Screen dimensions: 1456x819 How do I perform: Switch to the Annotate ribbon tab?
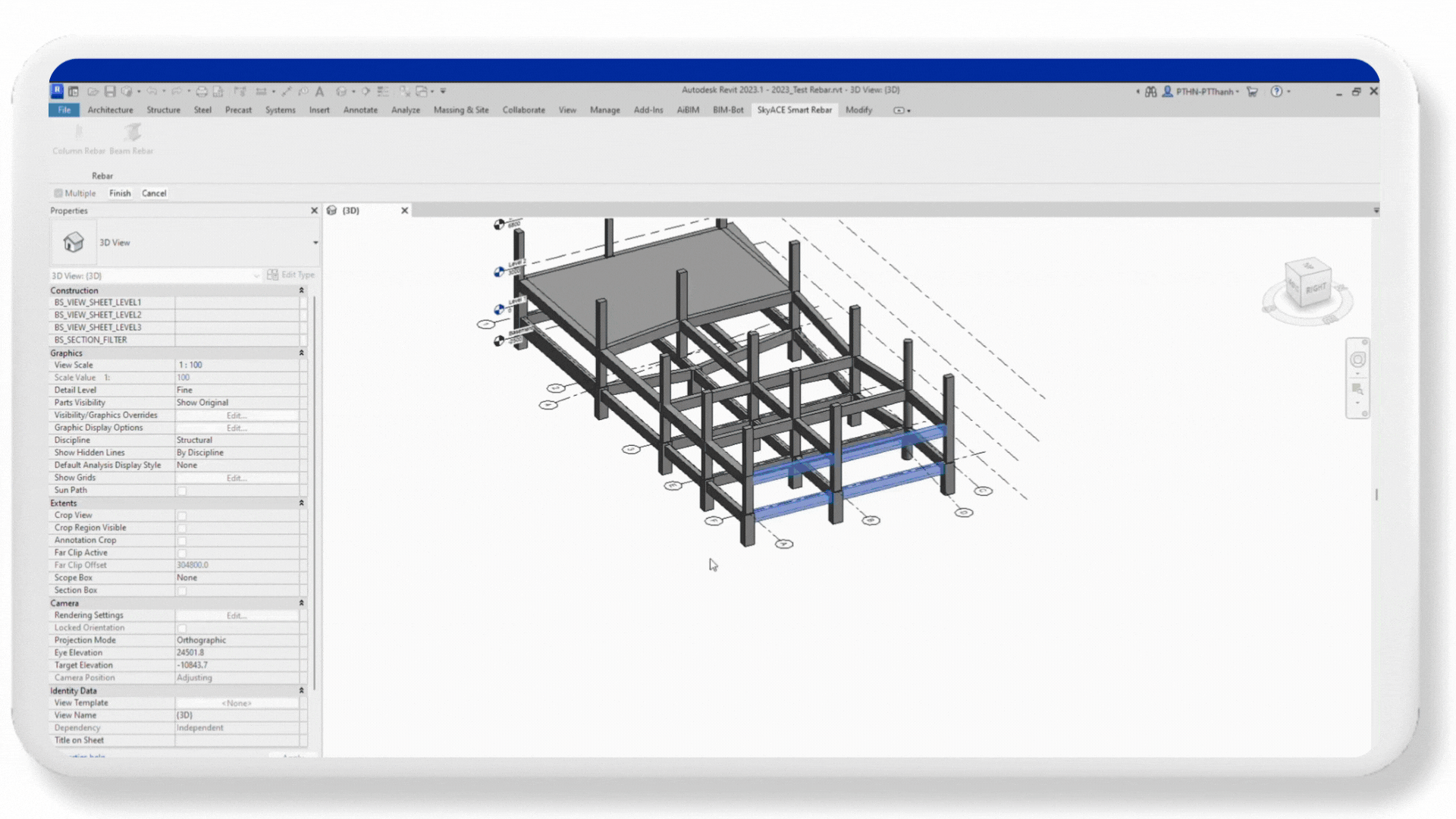click(360, 110)
